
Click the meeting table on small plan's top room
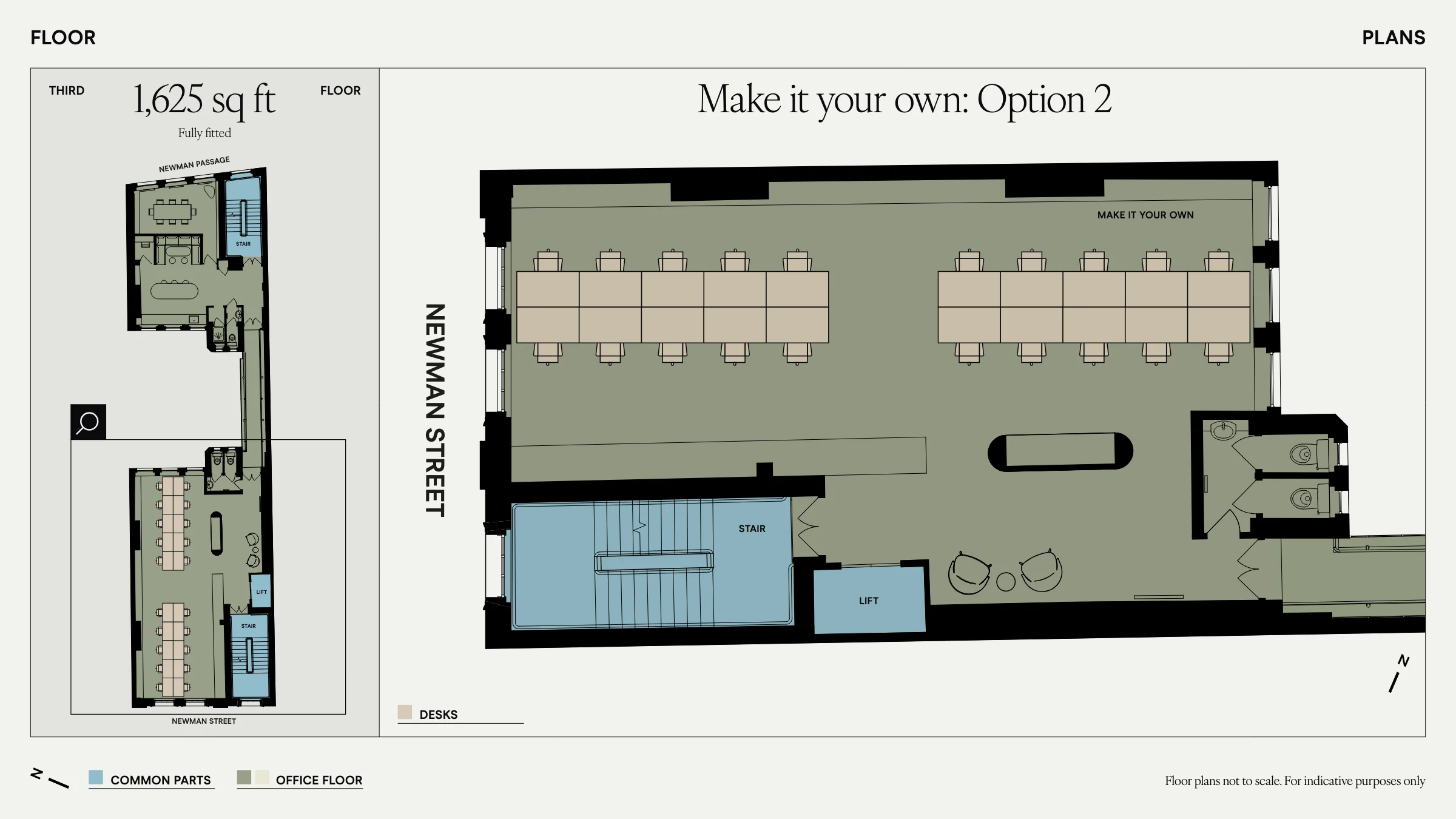(x=172, y=212)
